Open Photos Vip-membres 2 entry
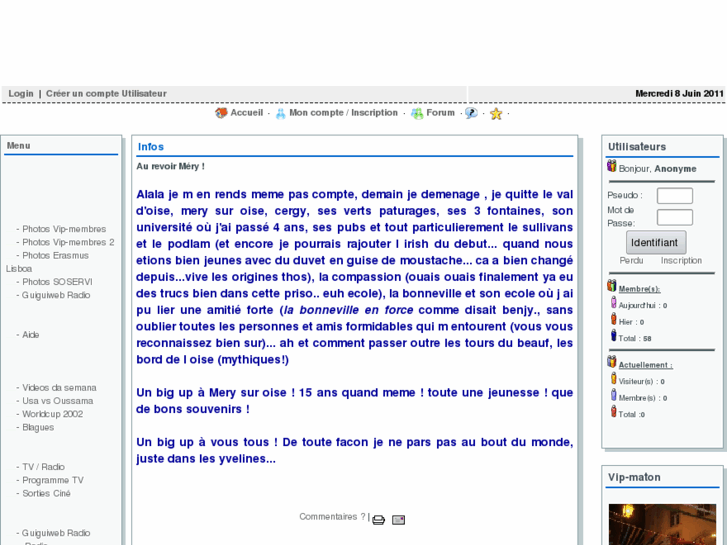The image size is (727, 545). 68,242
